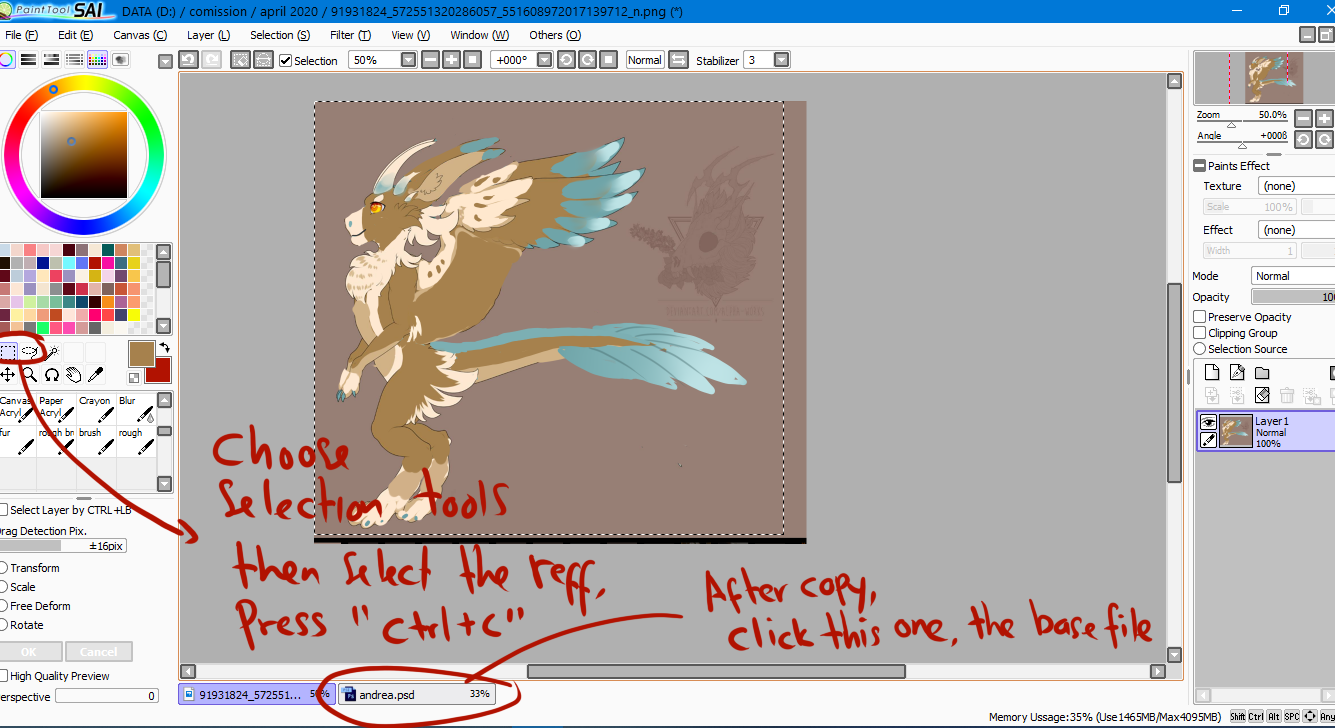
Task: Select the Transform radio option
Action: click(3, 568)
